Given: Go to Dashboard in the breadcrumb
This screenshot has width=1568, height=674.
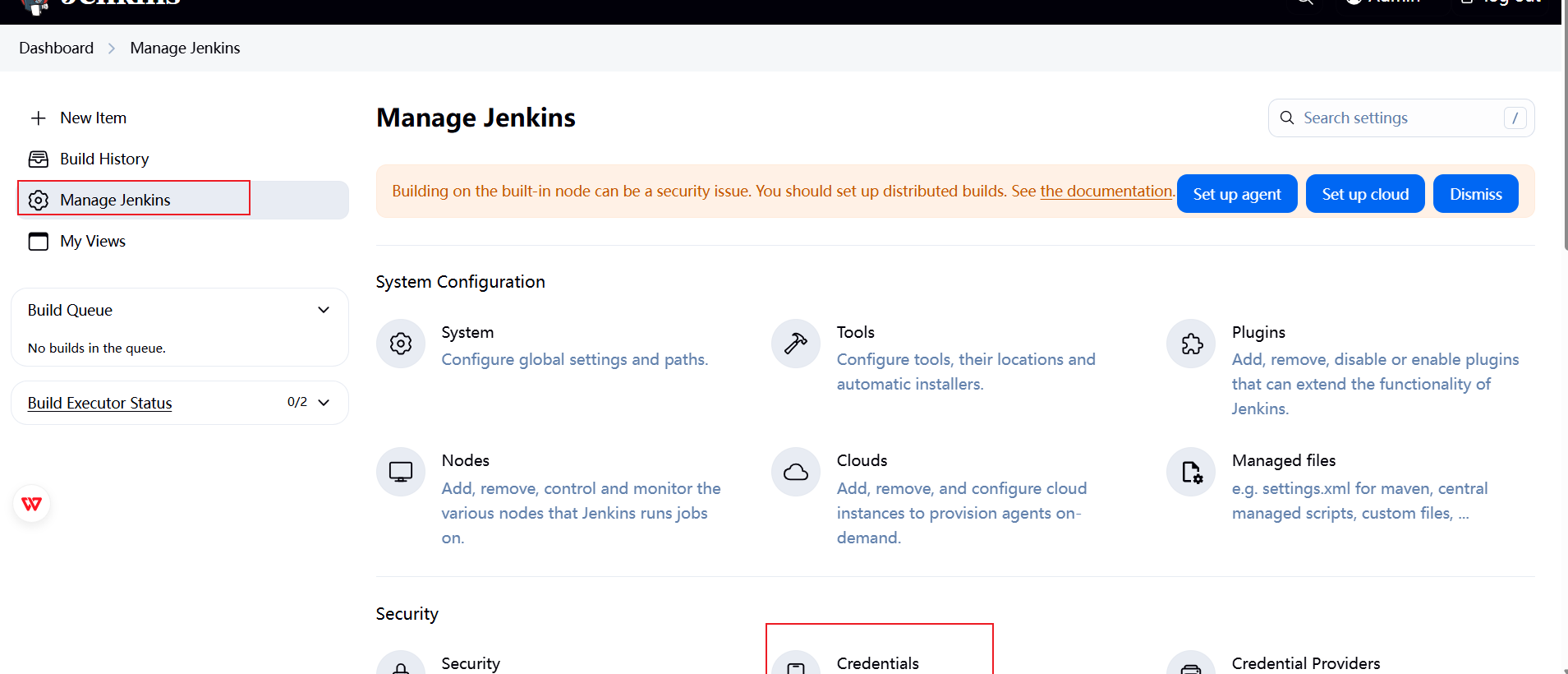Looking at the screenshot, I should click(x=57, y=48).
